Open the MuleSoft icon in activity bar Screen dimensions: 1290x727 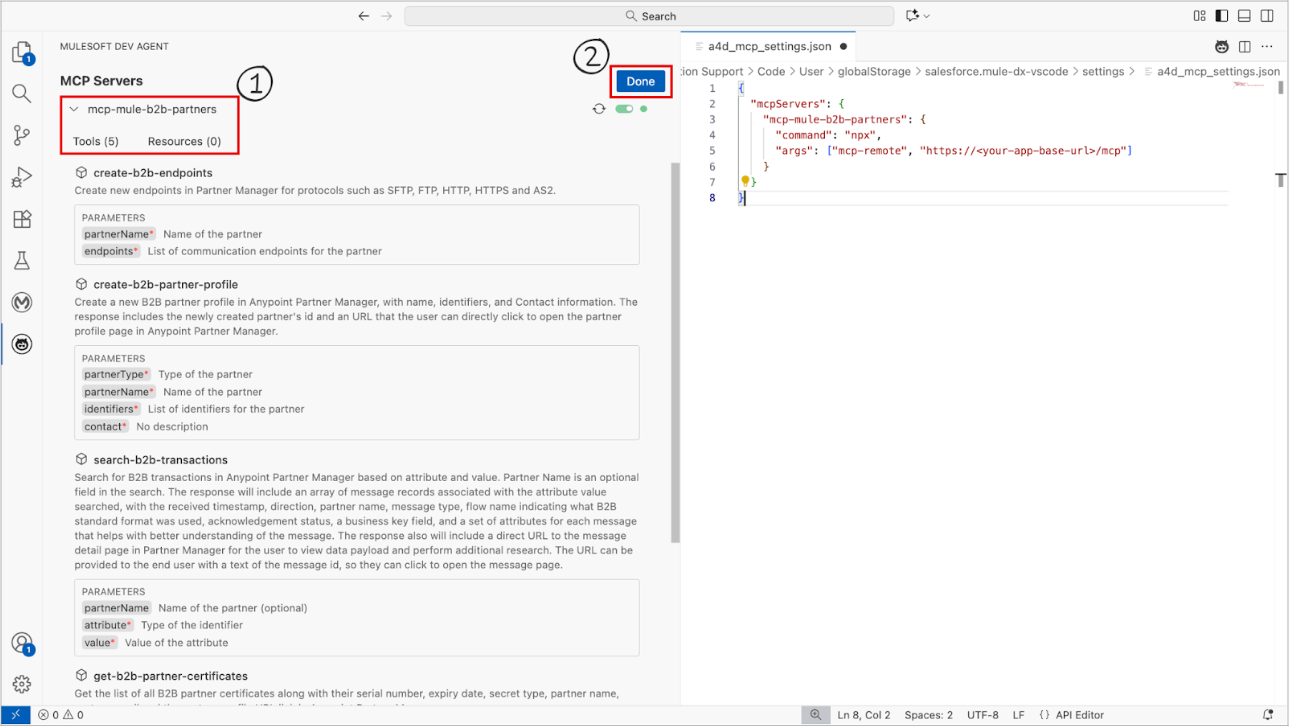pos(21,302)
